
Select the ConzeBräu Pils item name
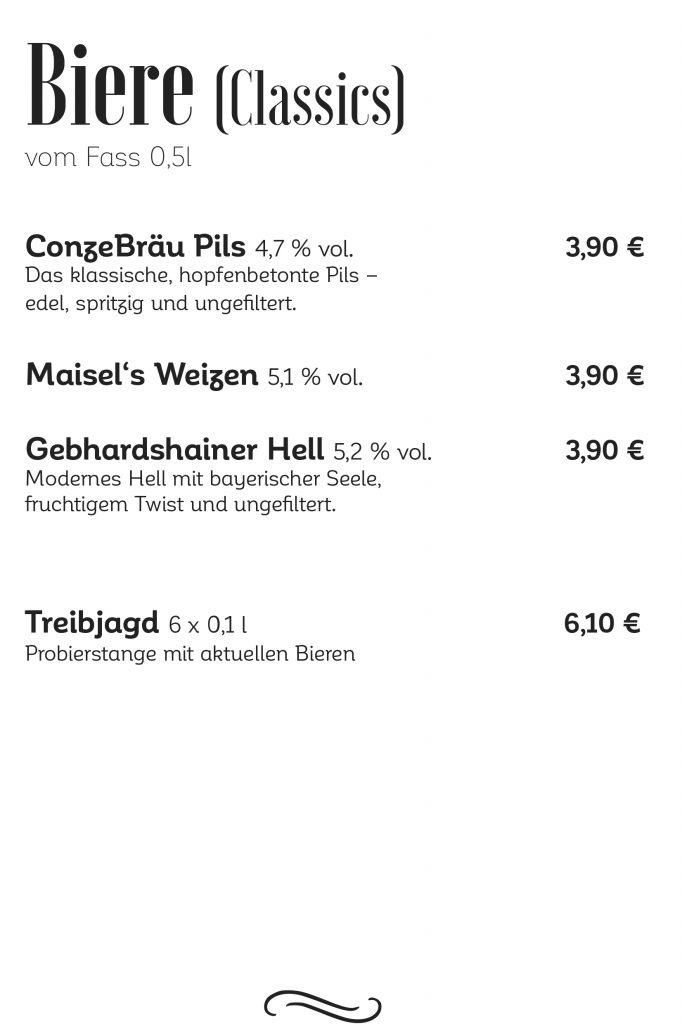[x=135, y=246]
